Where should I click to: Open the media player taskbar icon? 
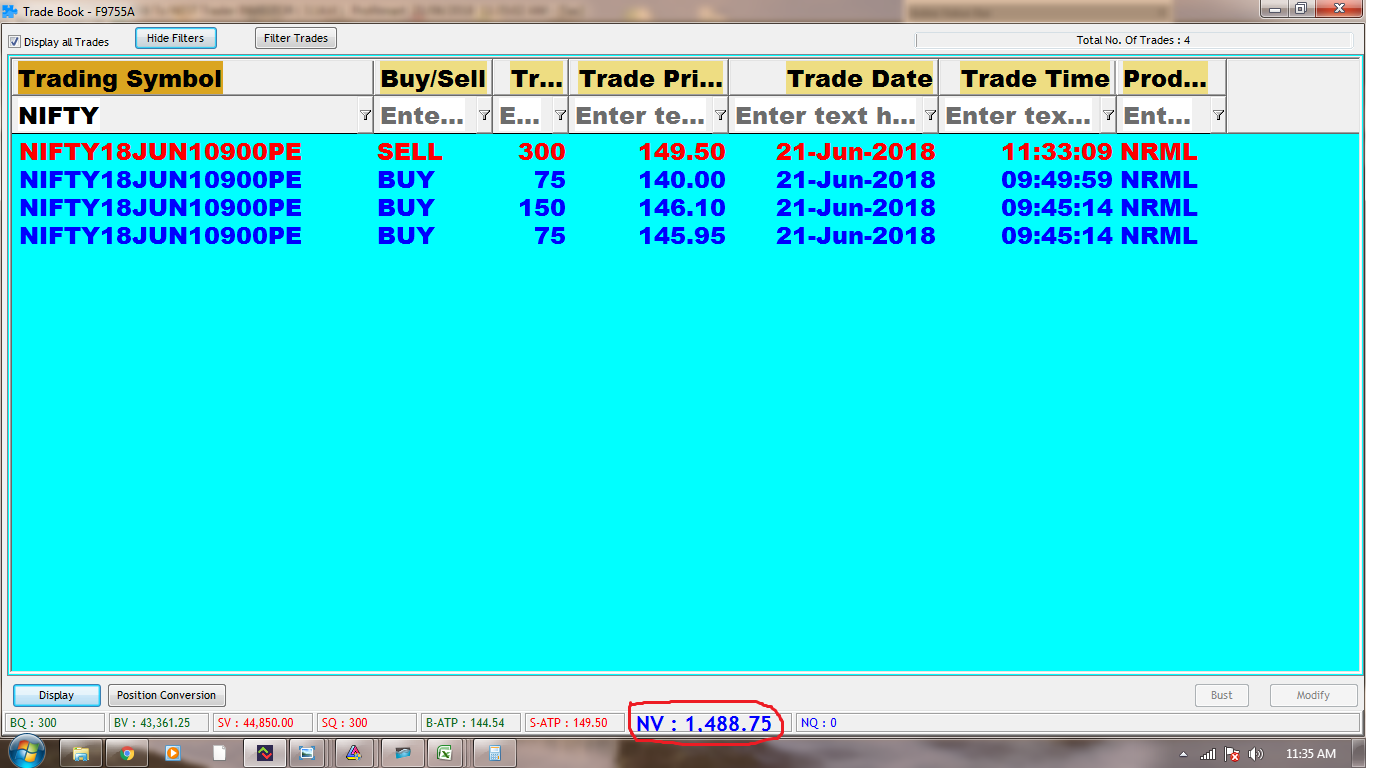(x=172, y=753)
